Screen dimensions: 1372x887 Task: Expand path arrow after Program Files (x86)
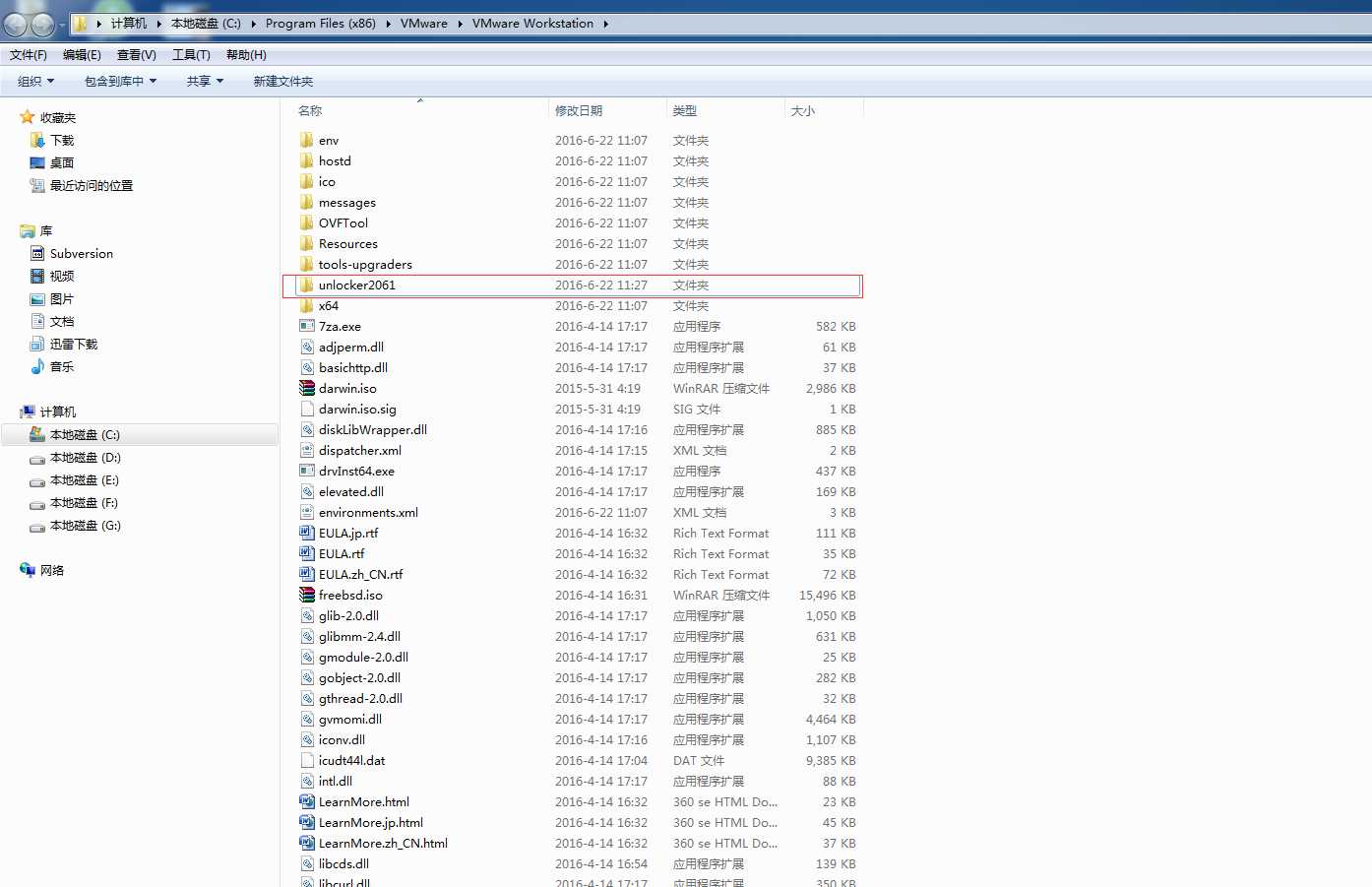[x=388, y=24]
